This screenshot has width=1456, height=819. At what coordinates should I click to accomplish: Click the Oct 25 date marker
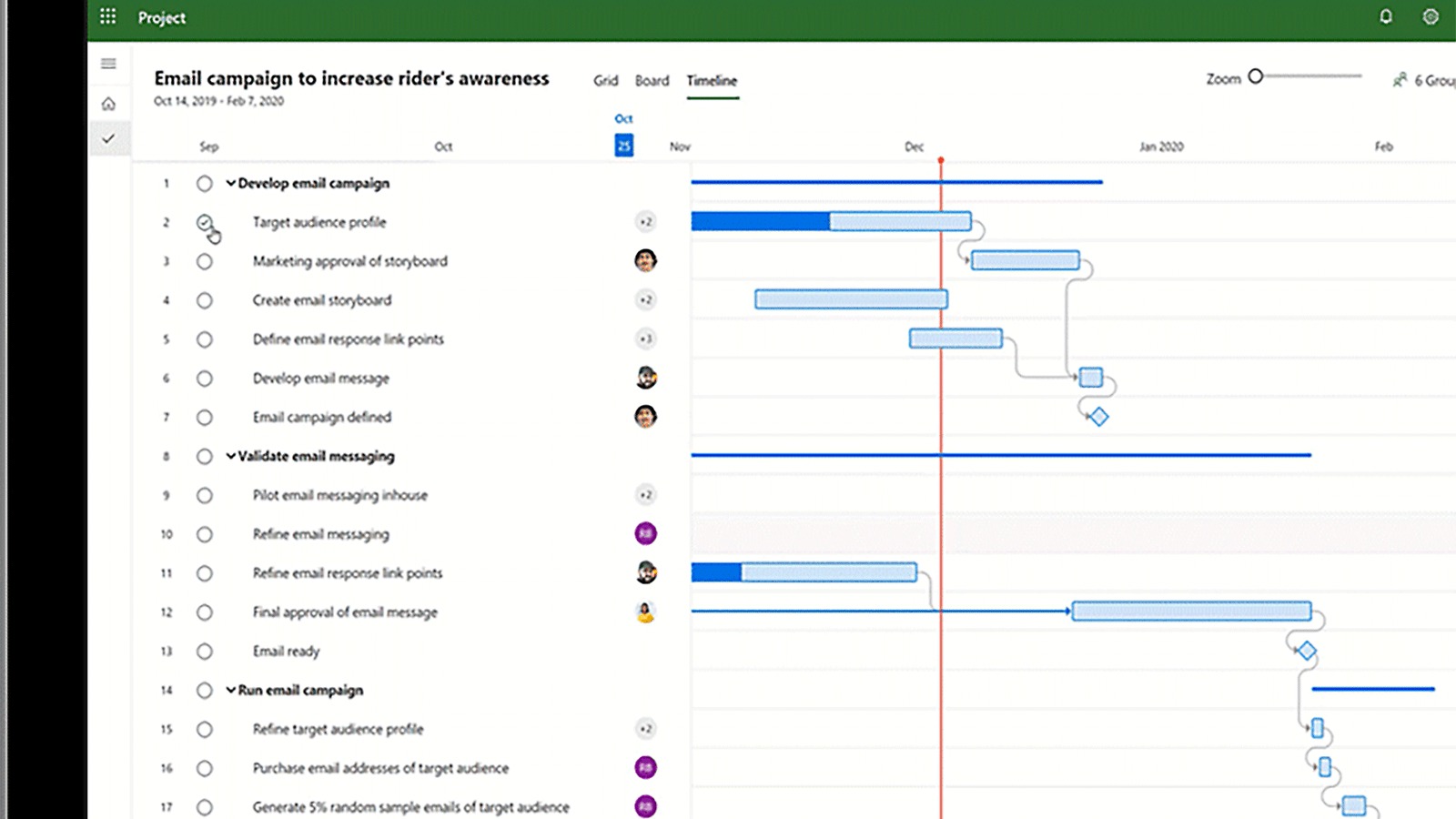pyautogui.click(x=623, y=145)
